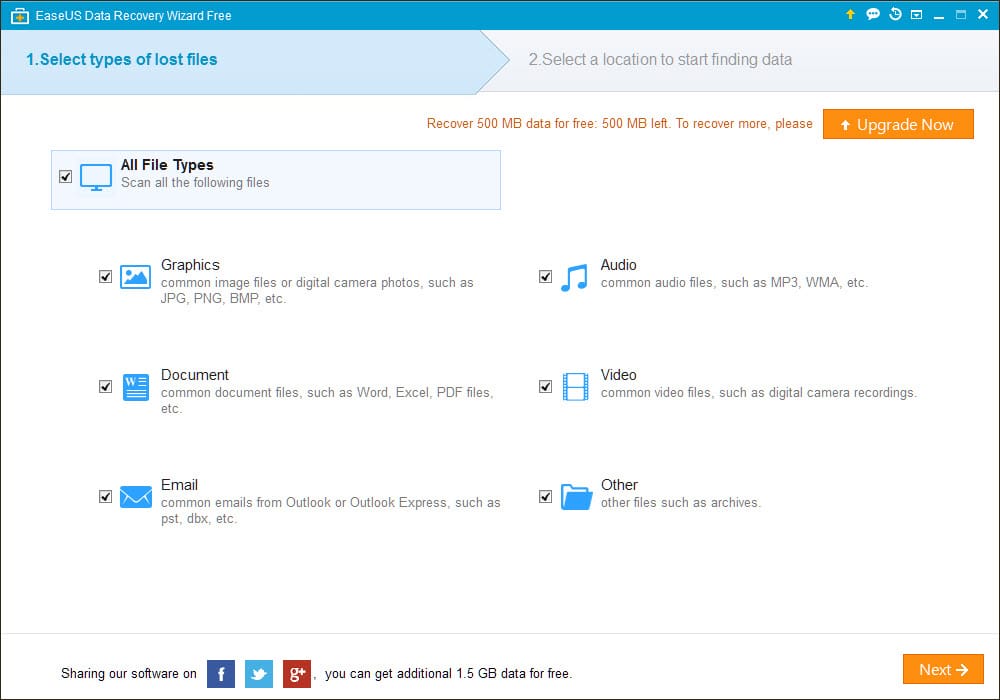Share on Facebook via its icon

pos(221,674)
